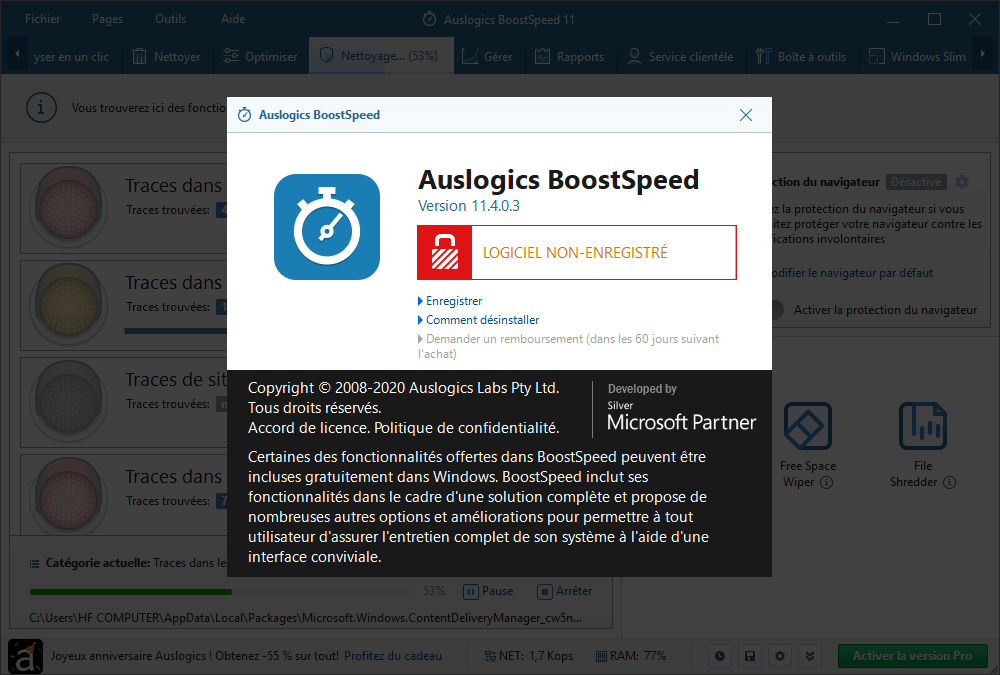This screenshot has height=675, width=1000.
Task: Click the Catégorie actuelle list icon
Action: coord(34,563)
